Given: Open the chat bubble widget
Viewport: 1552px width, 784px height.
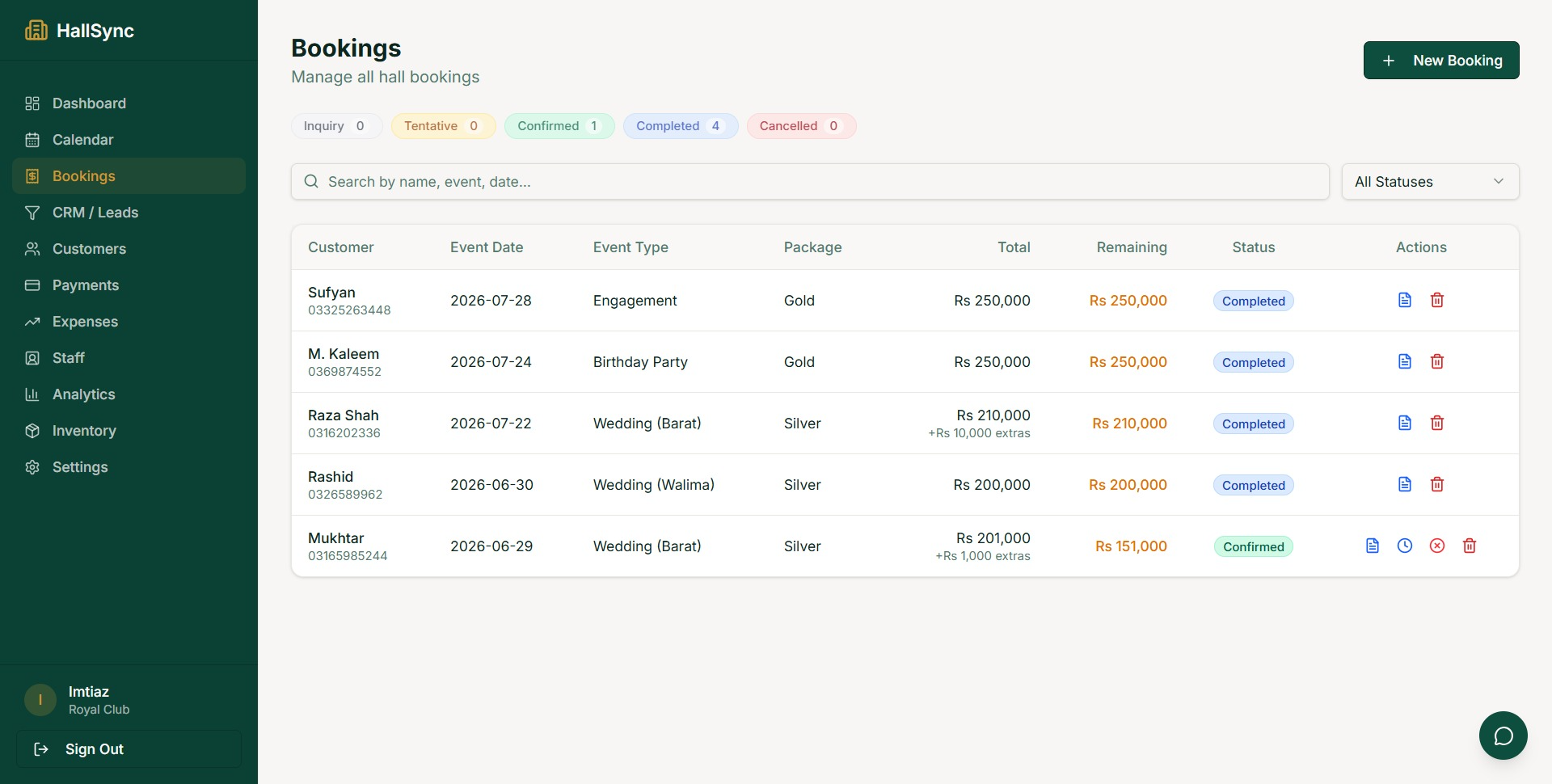Looking at the screenshot, I should pyautogui.click(x=1503, y=736).
